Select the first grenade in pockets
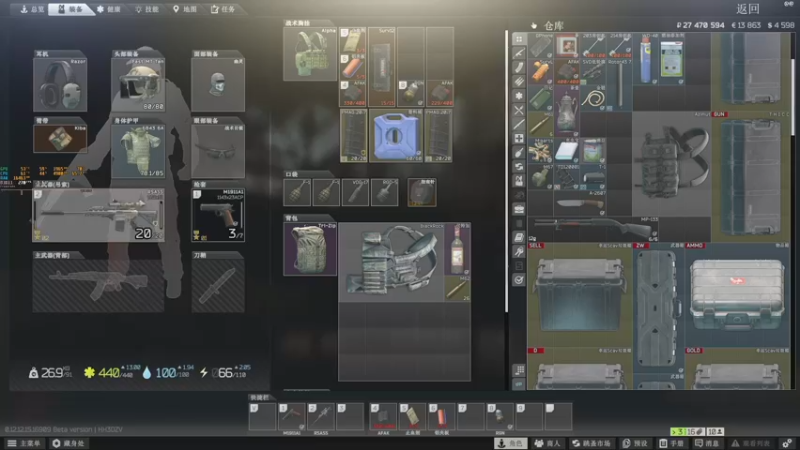Image resolution: width=800 pixels, height=450 pixels. click(297, 192)
